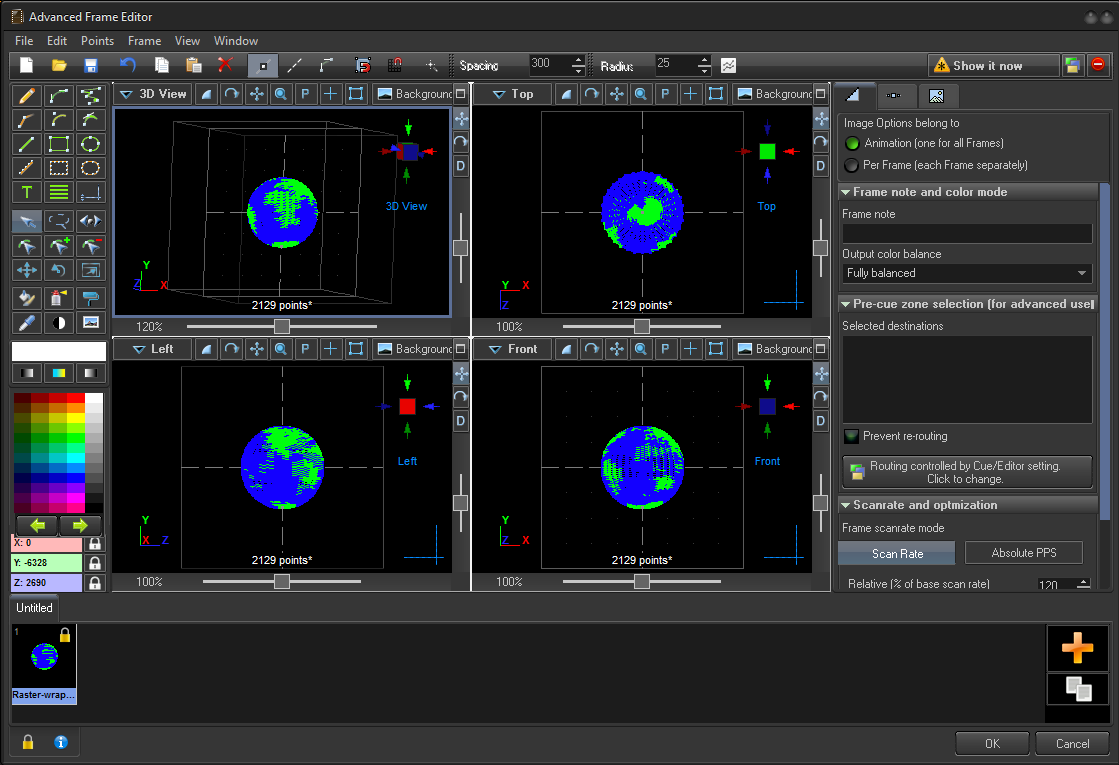Collapse Scanrate and optimization section

[x=846, y=505]
